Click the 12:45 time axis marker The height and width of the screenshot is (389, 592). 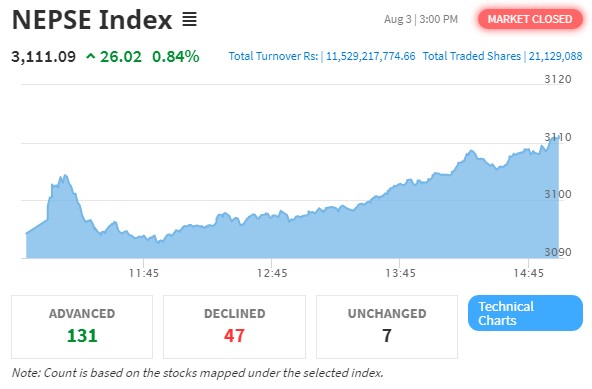pyautogui.click(x=272, y=273)
